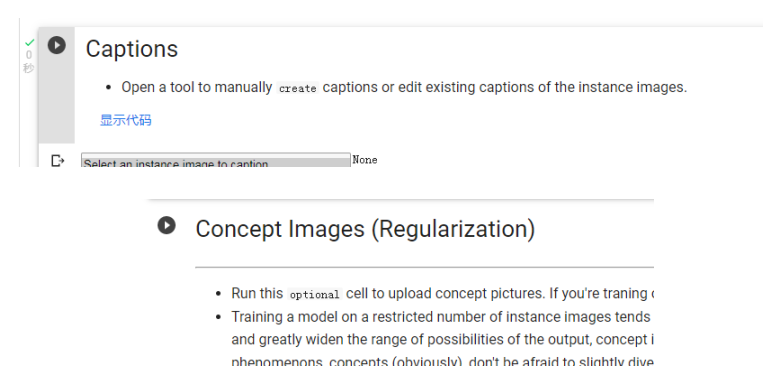Viewport: 763px width, 374px height.
Task: Click the bullet text 'Open a tool to manually'
Action: click(x=197, y=88)
